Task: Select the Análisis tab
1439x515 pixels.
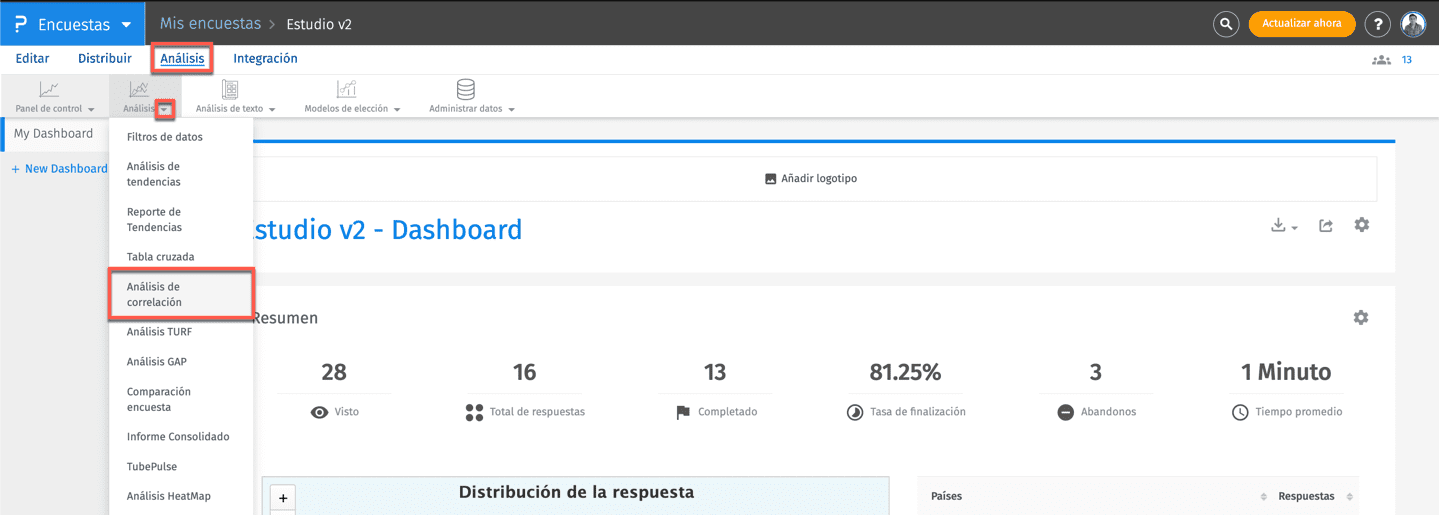Action: point(182,59)
